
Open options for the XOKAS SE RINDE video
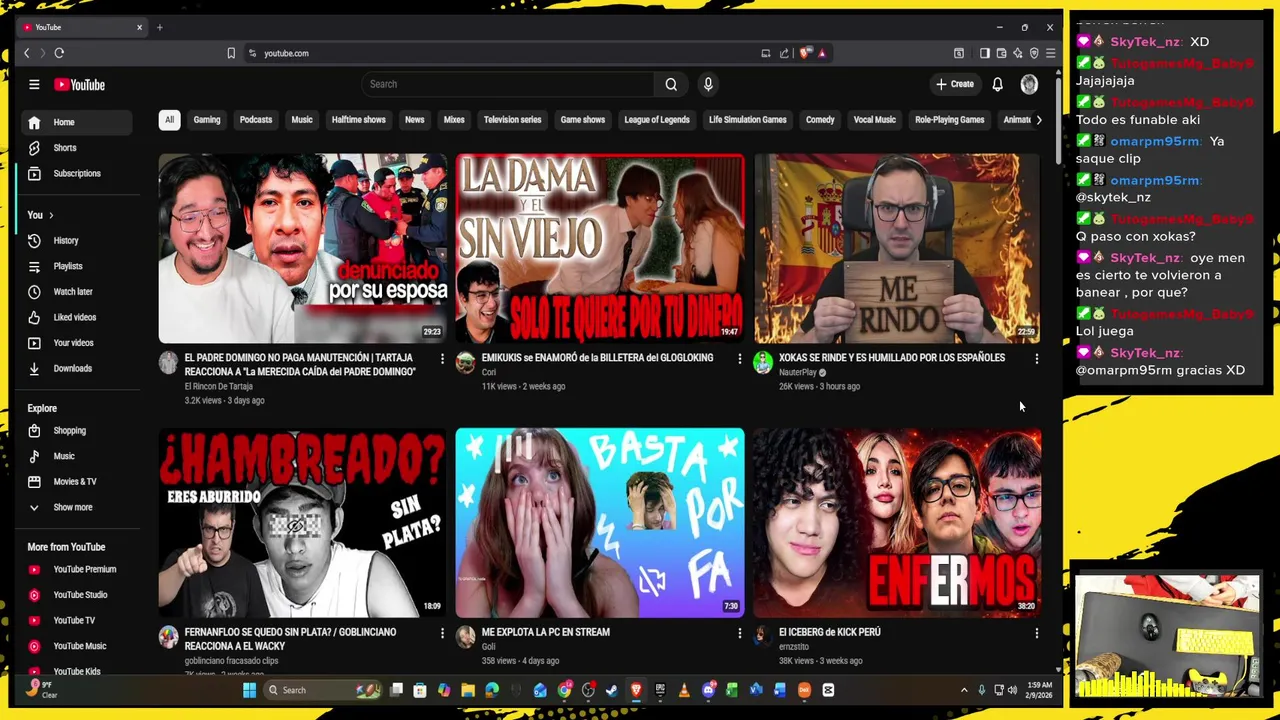(x=1037, y=358)
